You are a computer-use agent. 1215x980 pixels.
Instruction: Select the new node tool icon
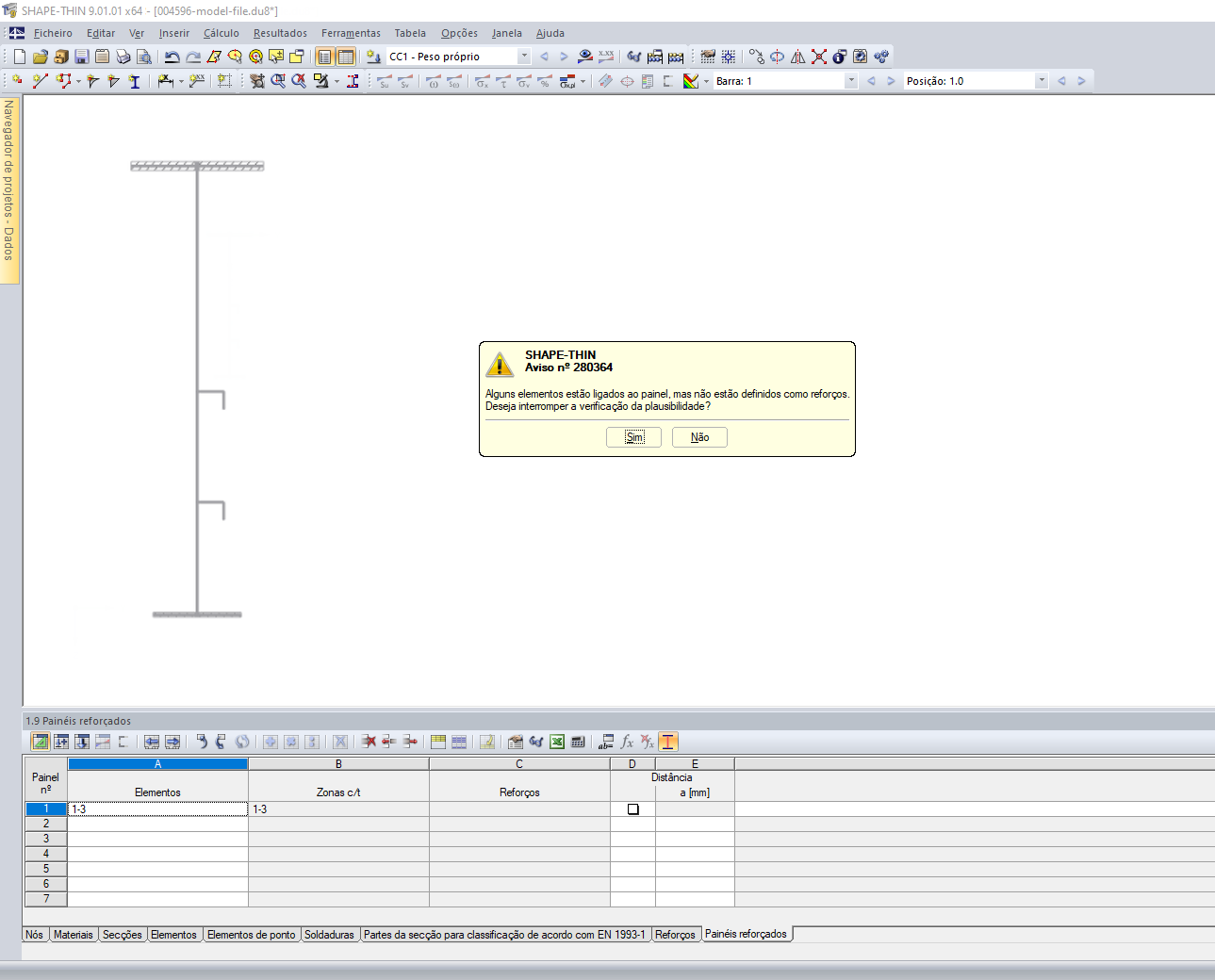click(x=18, y=81)
